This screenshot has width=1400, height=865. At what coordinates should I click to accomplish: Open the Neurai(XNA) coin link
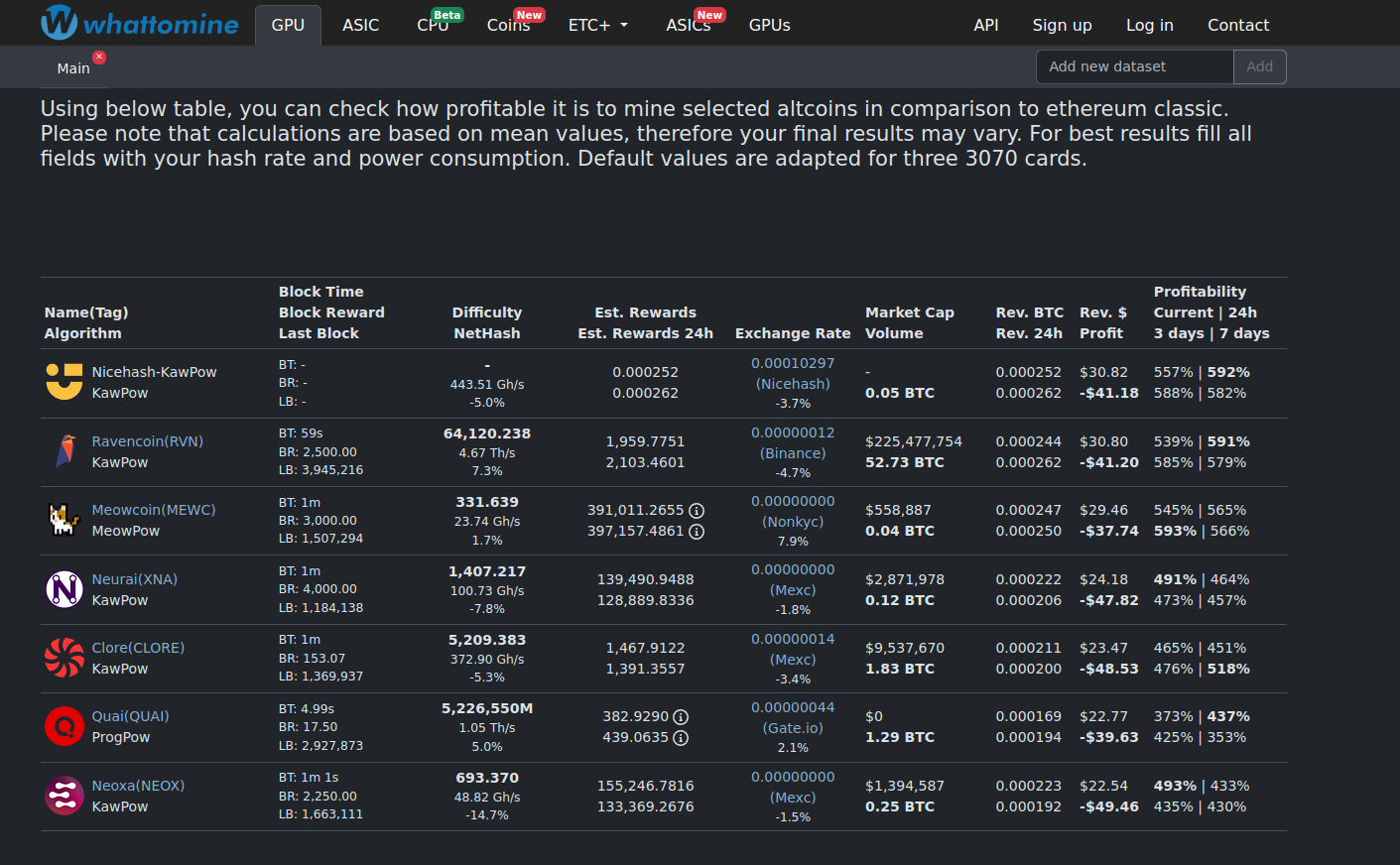click(x=135, y=579)
